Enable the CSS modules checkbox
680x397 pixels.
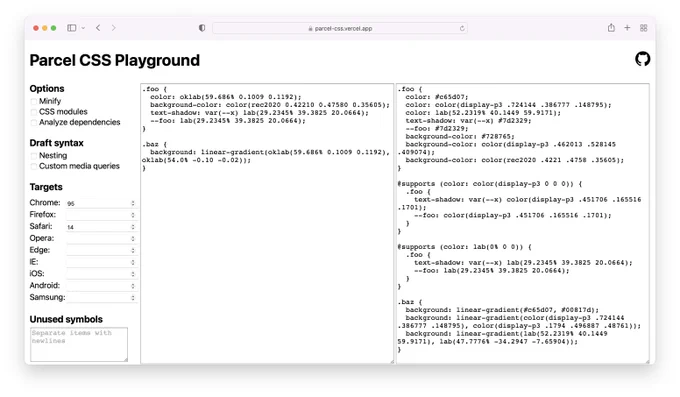point(34,112)
